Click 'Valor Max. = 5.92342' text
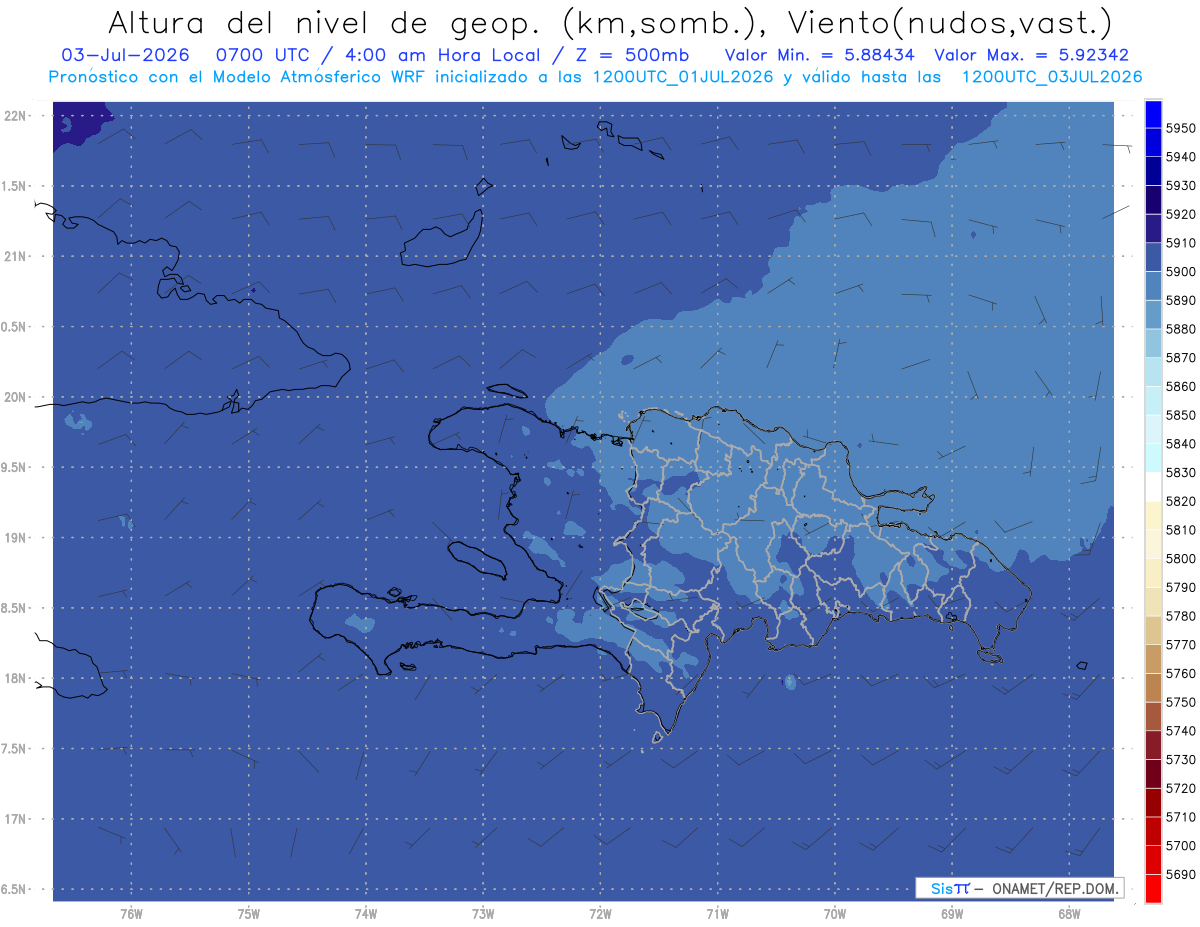Image resolution: width=1200 pixels, height=927 pixels. (1031, 55)
